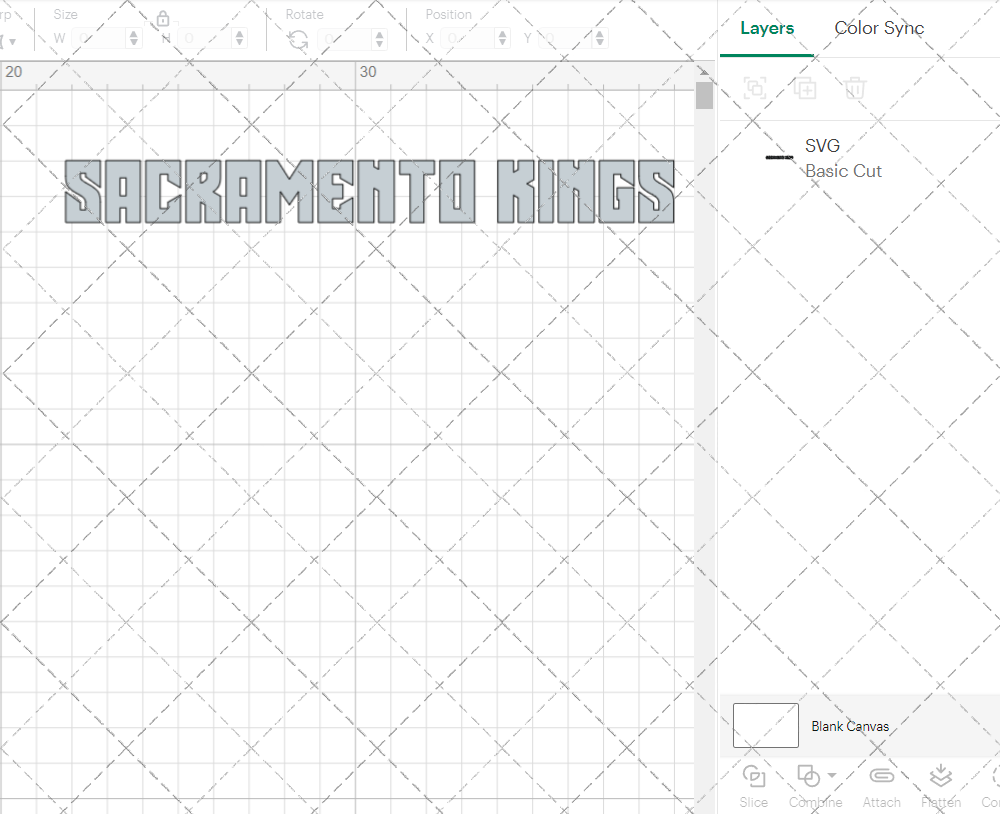Click the 'Basic Cut' layer operation text
This screenshot has height=814, width=1000.
click(843, 171)
